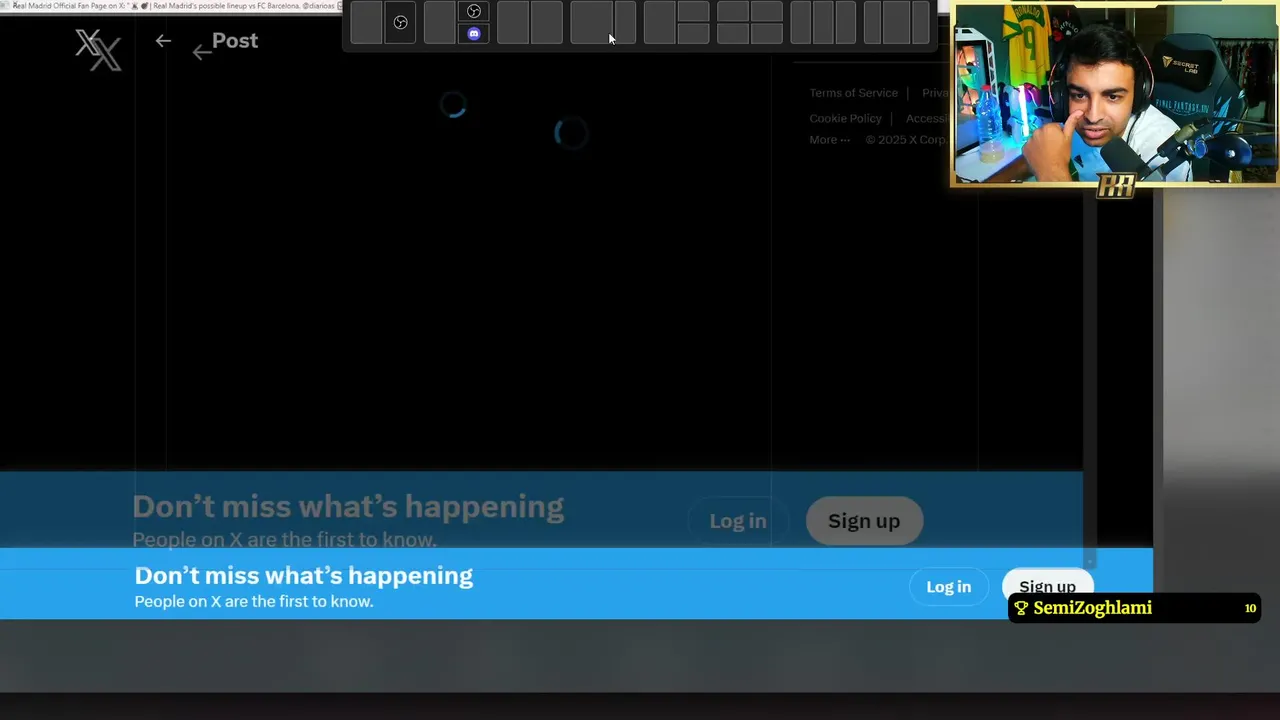Click the bright 'Don't miss what's happening' headline
This screenshot has height=720, width=1280.
pyautogui.click(x=304, y=576)
